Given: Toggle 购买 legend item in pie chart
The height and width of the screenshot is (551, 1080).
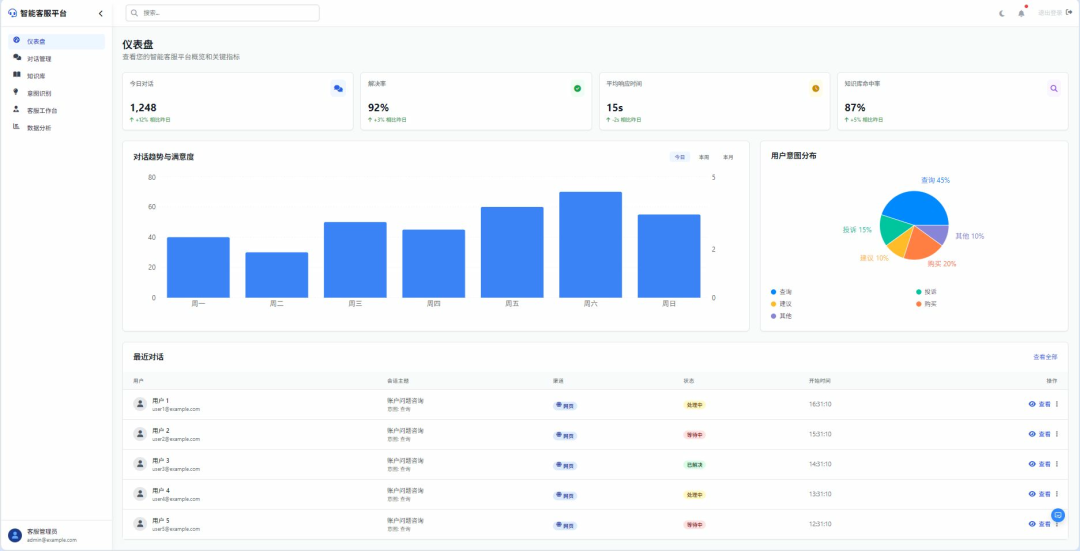Looking at the screenshot, I should pyautogui.click(x=926, y=303).
